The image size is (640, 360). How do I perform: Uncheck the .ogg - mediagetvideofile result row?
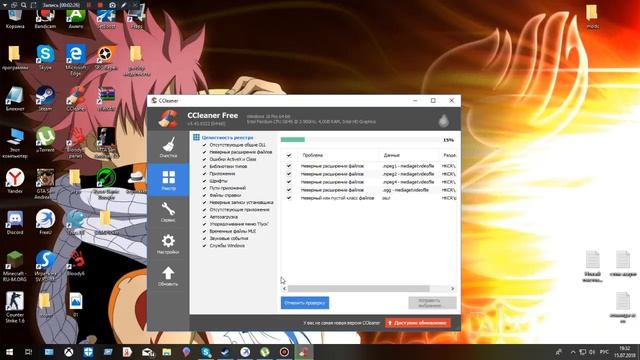point(289,190)
